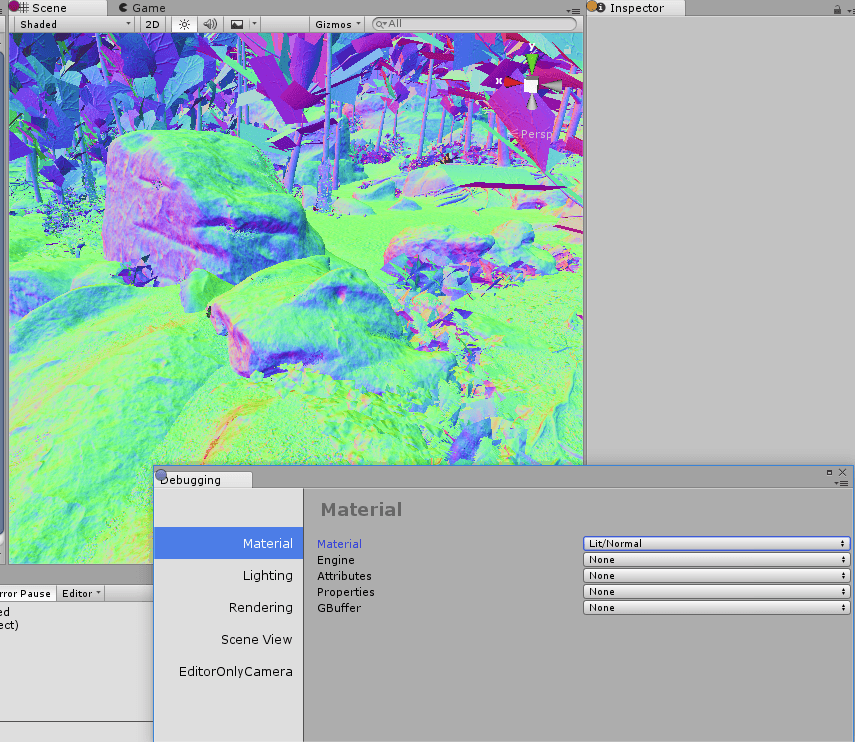The image size is (855, 742).
Task: Open the Lit/Normal Material dropdown
Action: [x=716, y=544]
